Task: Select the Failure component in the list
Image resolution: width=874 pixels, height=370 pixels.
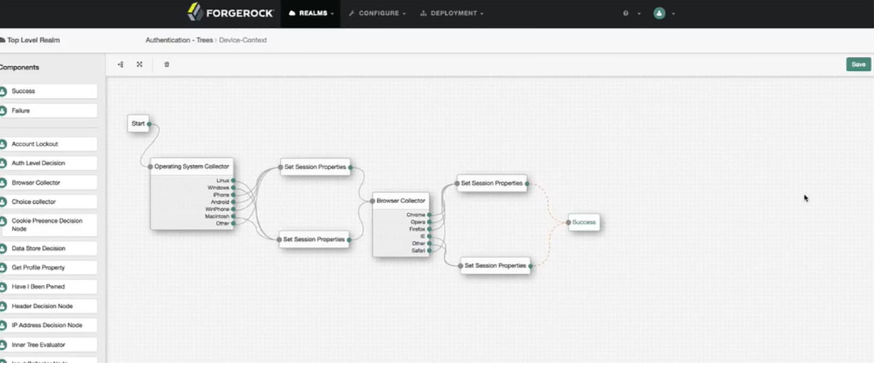Action: click(48, 111)
